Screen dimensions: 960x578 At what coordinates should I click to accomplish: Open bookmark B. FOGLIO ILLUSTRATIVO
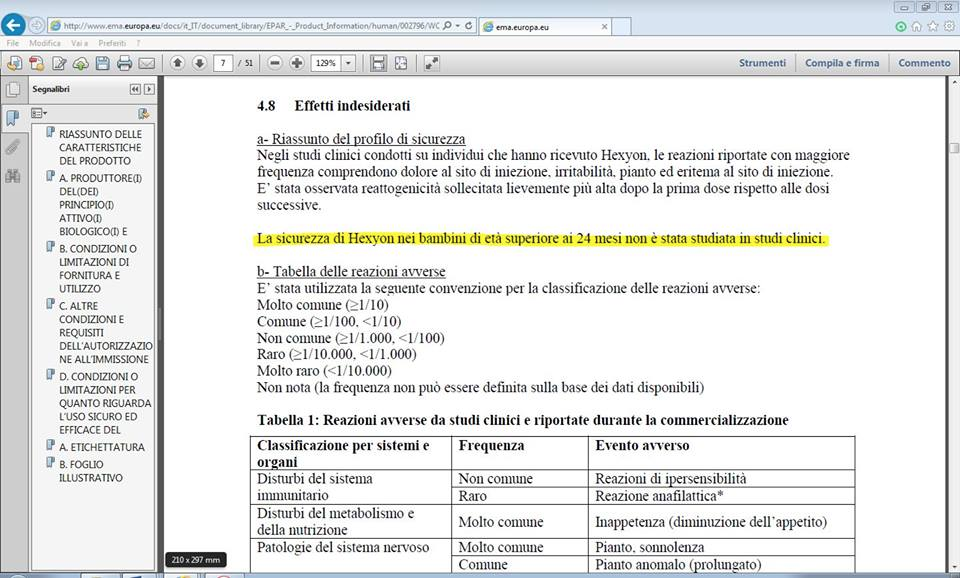tap(91, 471)
